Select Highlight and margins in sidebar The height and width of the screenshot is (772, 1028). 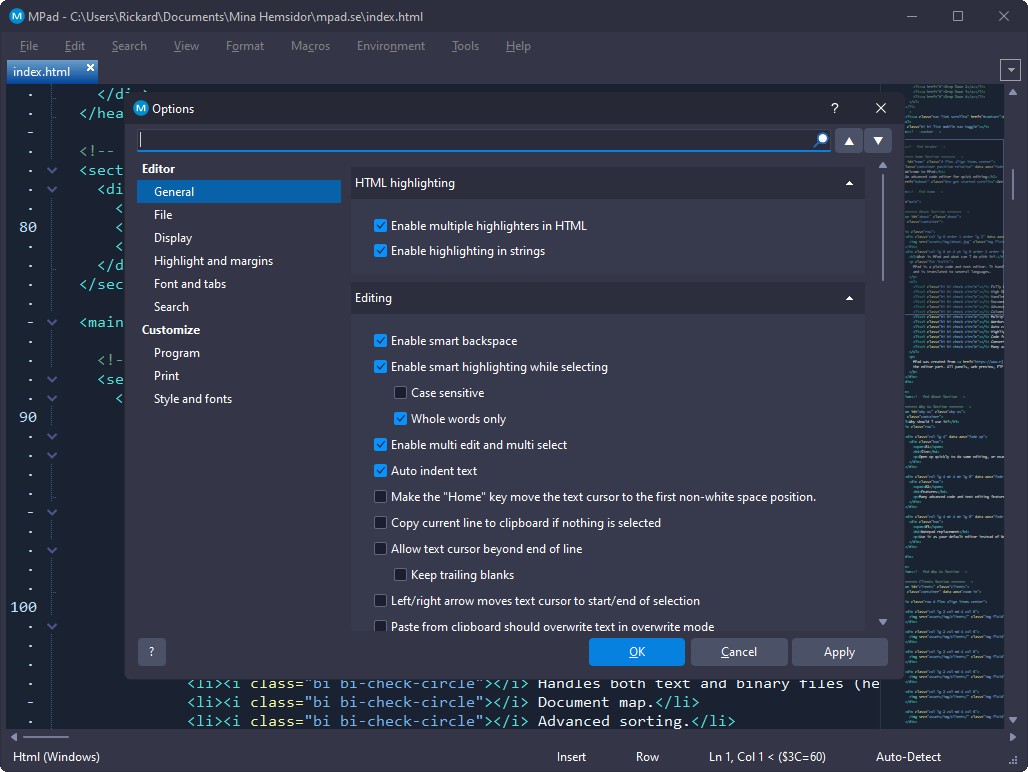coord(213,261)
